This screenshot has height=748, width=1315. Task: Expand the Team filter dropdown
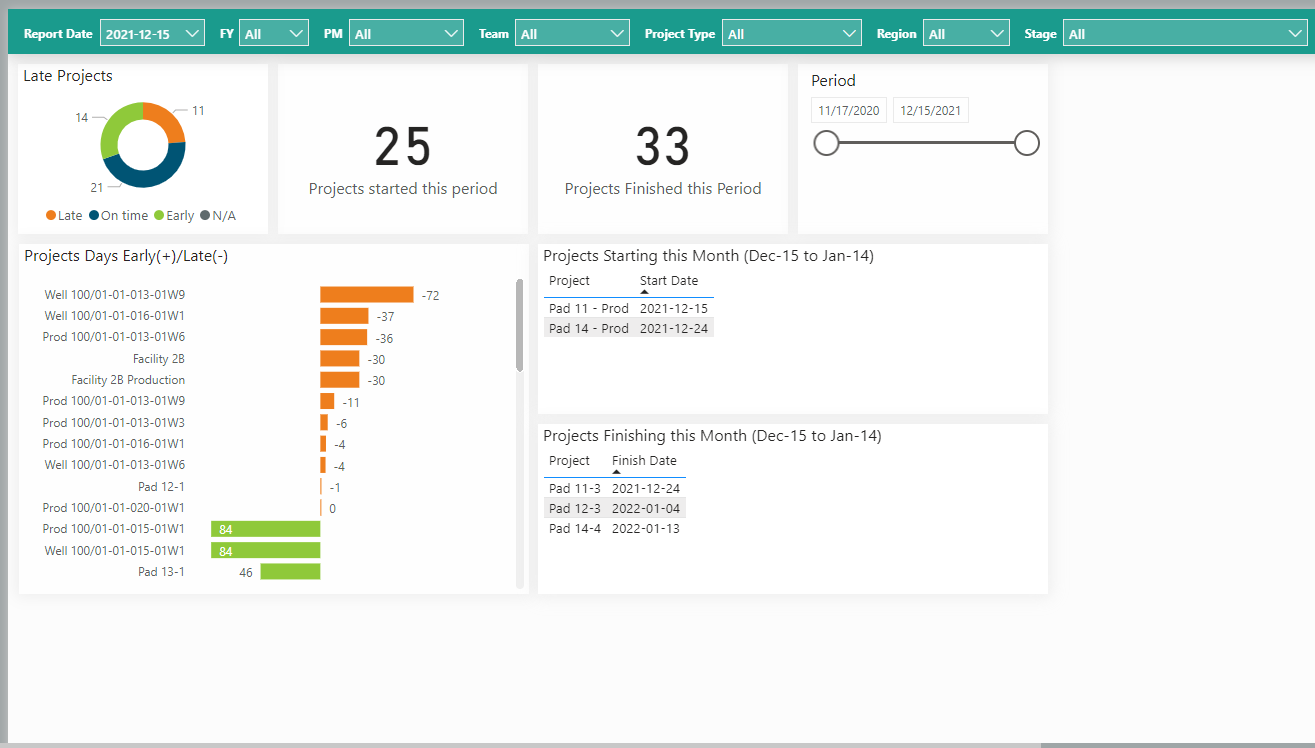click(573, 34)
